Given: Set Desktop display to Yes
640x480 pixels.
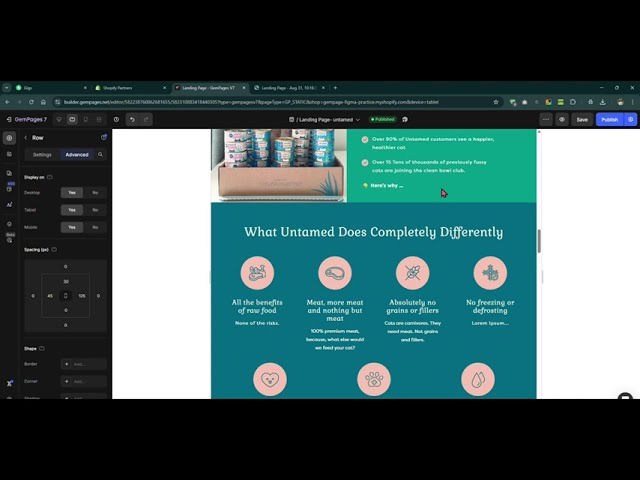Looking at the screenshot, I should (x=72, y=193).
